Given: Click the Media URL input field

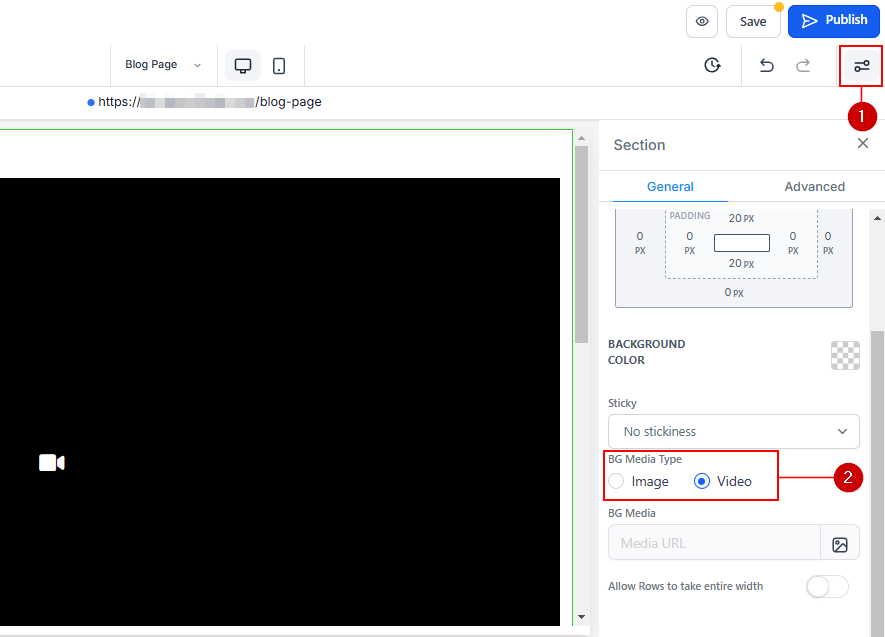Looking at the screenshot, I should [714, 543].
